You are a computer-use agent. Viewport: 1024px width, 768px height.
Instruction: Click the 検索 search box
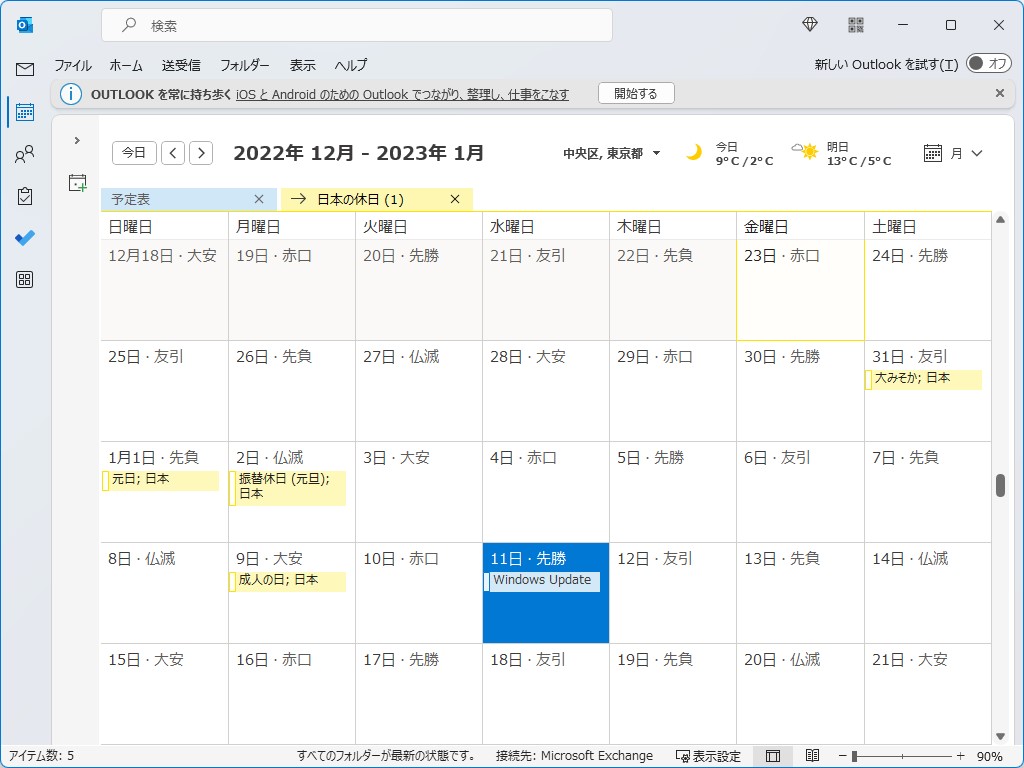click(357, 25)
